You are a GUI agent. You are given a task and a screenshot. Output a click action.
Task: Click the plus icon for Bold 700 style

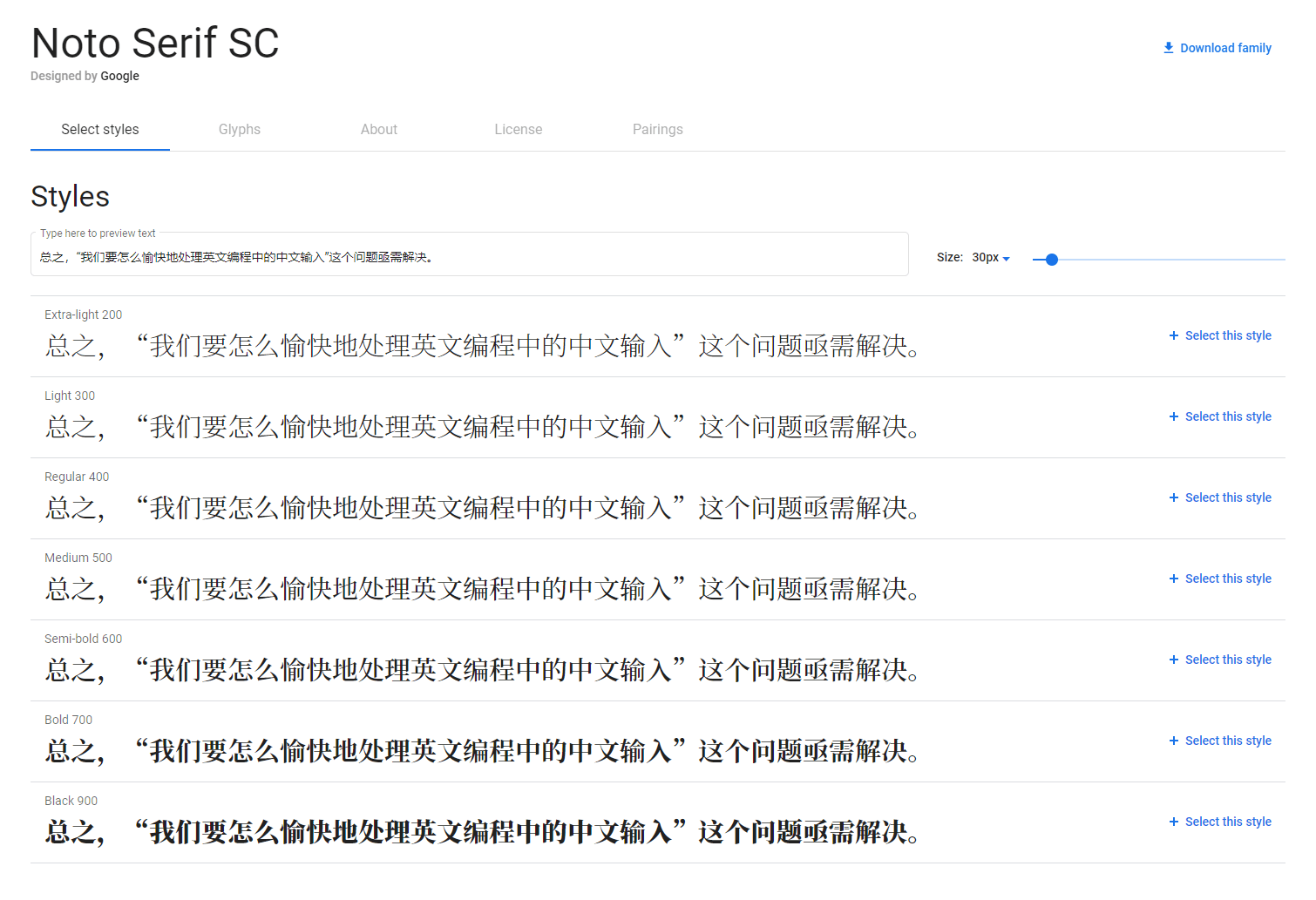[1174, 741]
